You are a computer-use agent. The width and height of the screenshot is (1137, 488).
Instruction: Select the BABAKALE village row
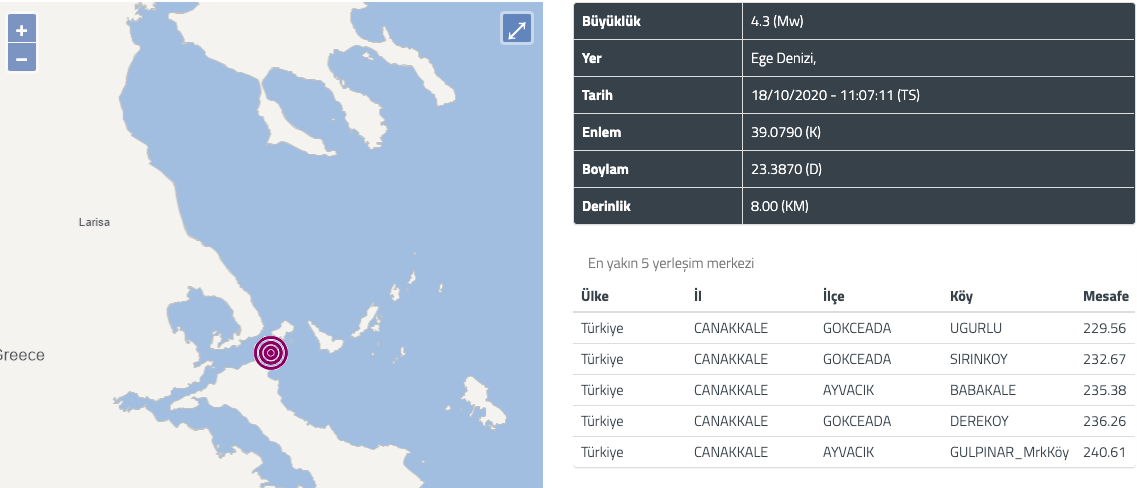pyautogui.click(x=853, y=390)
